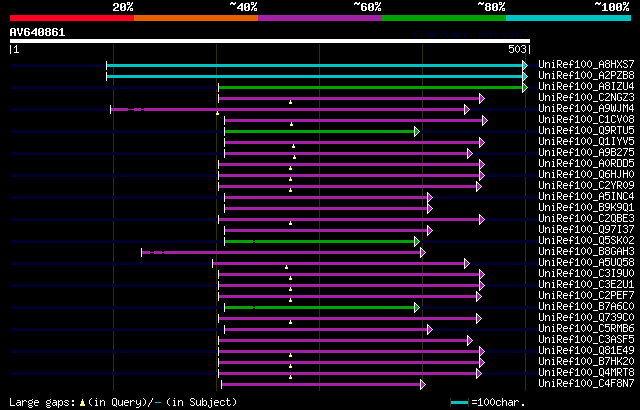Select the UniRef100_C3E2U1 hit label
640x410 pixels.
tap(586, 285)
